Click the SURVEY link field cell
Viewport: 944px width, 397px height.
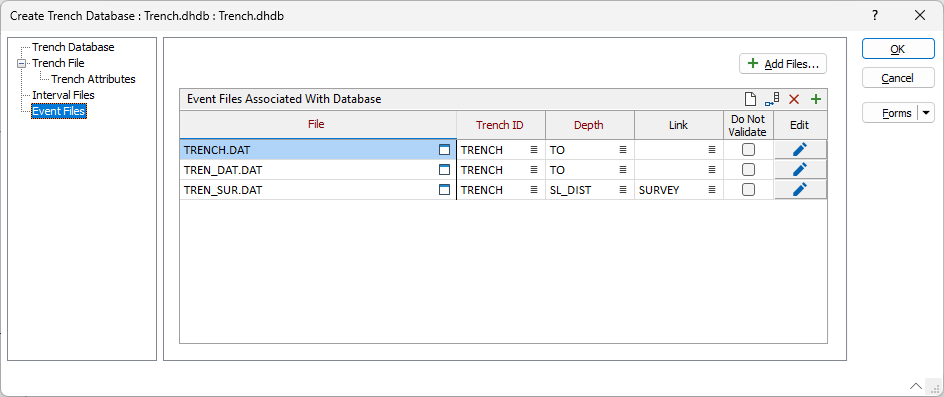point(671,190)
